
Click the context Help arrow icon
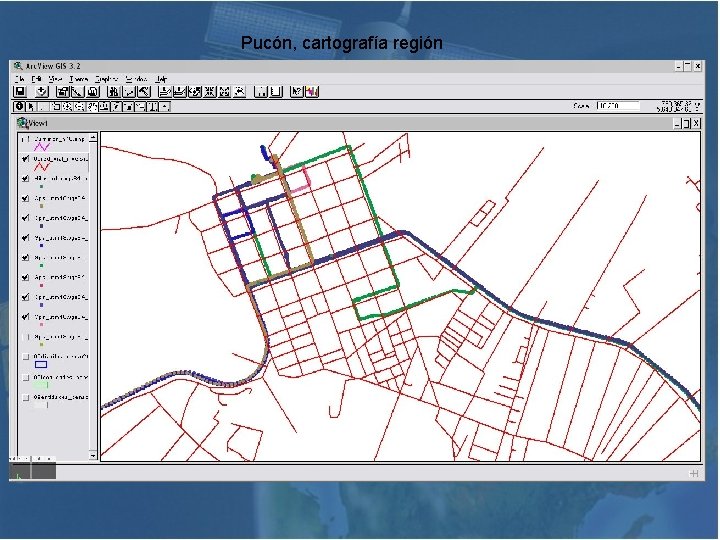click(x=297, y=92)
